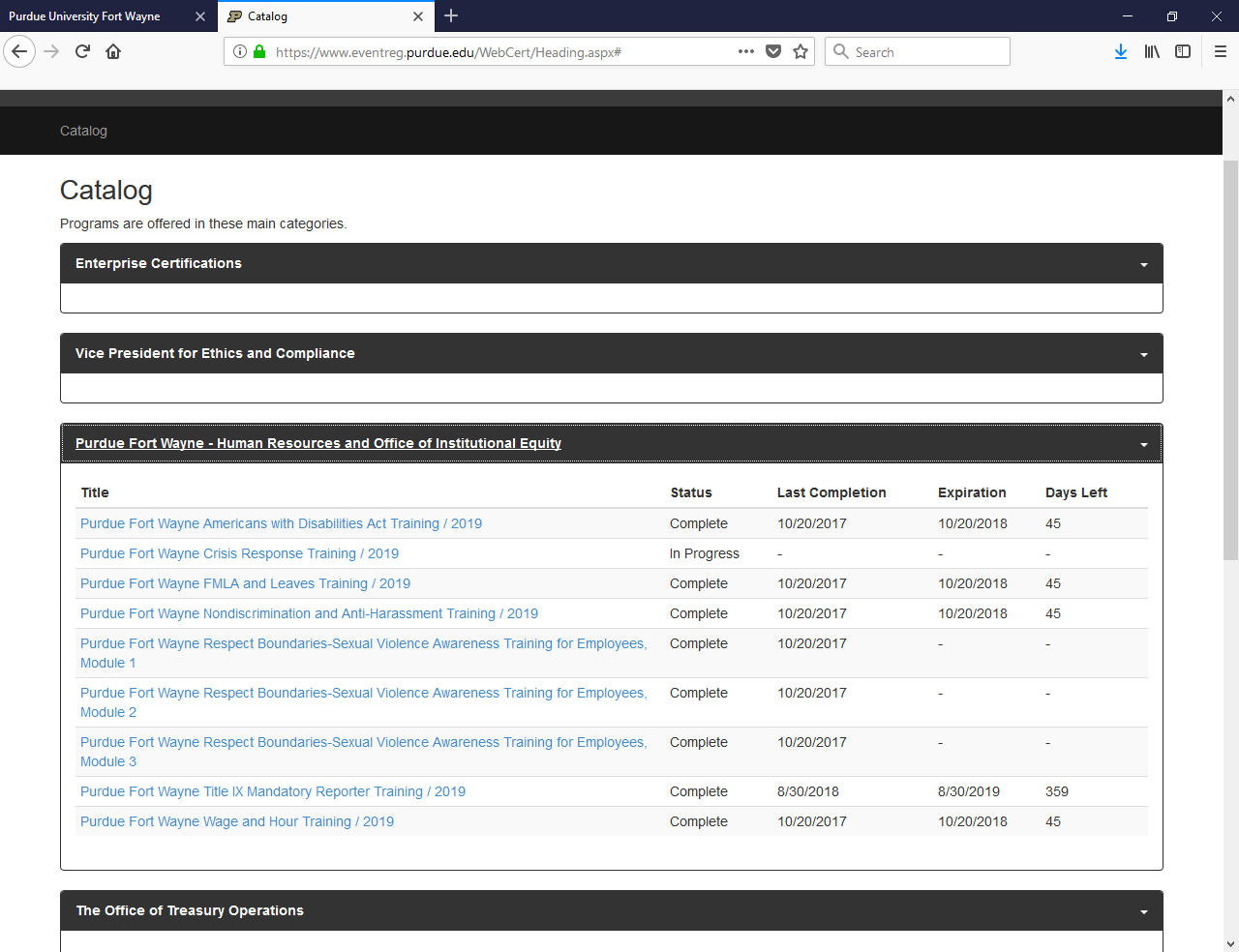The height and width of the screenshot is (952, 1239).
Task: Open Title IX Mandatory Reporter Training 2019
Action: click(x=273, y=791)
